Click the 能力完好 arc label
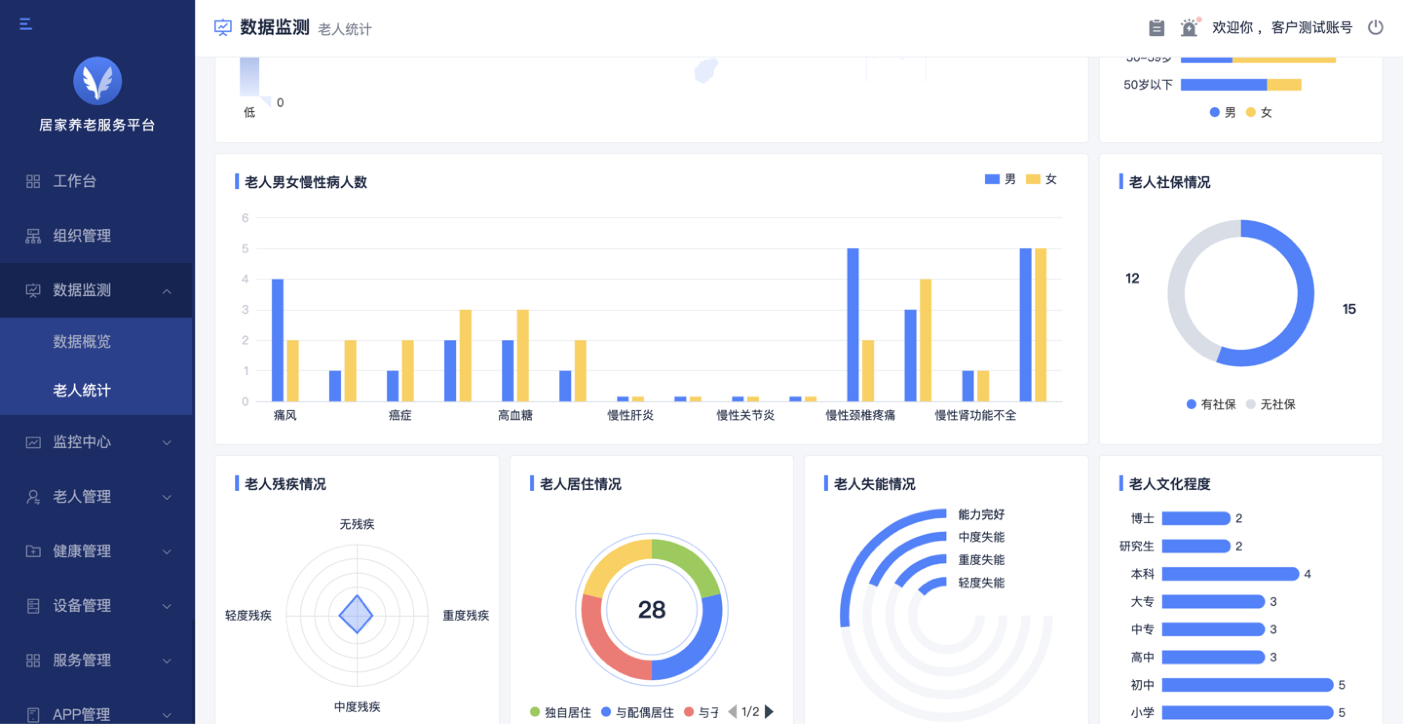 point(981,515)
